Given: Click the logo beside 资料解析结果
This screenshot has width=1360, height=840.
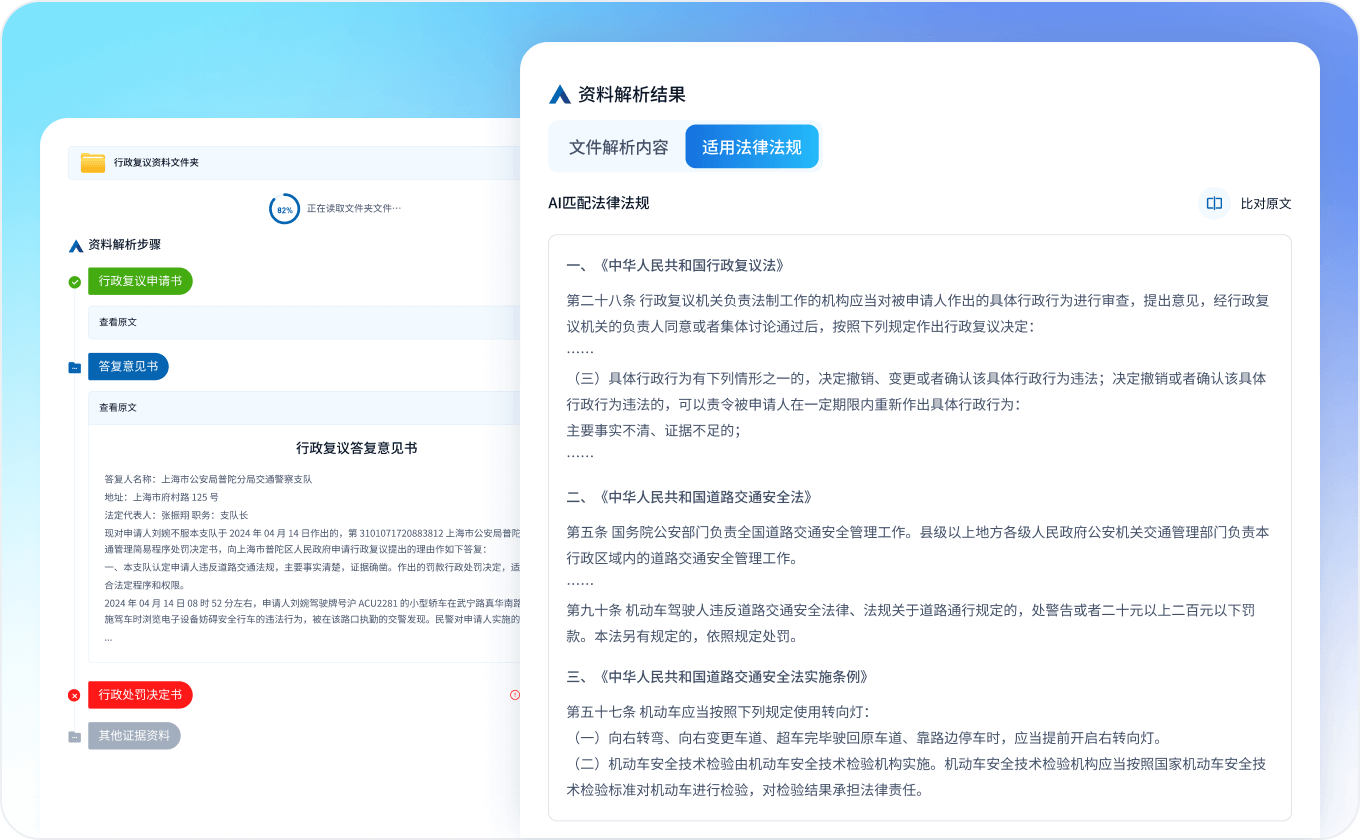Looking at the screenshot, I should tap(560, 95).
